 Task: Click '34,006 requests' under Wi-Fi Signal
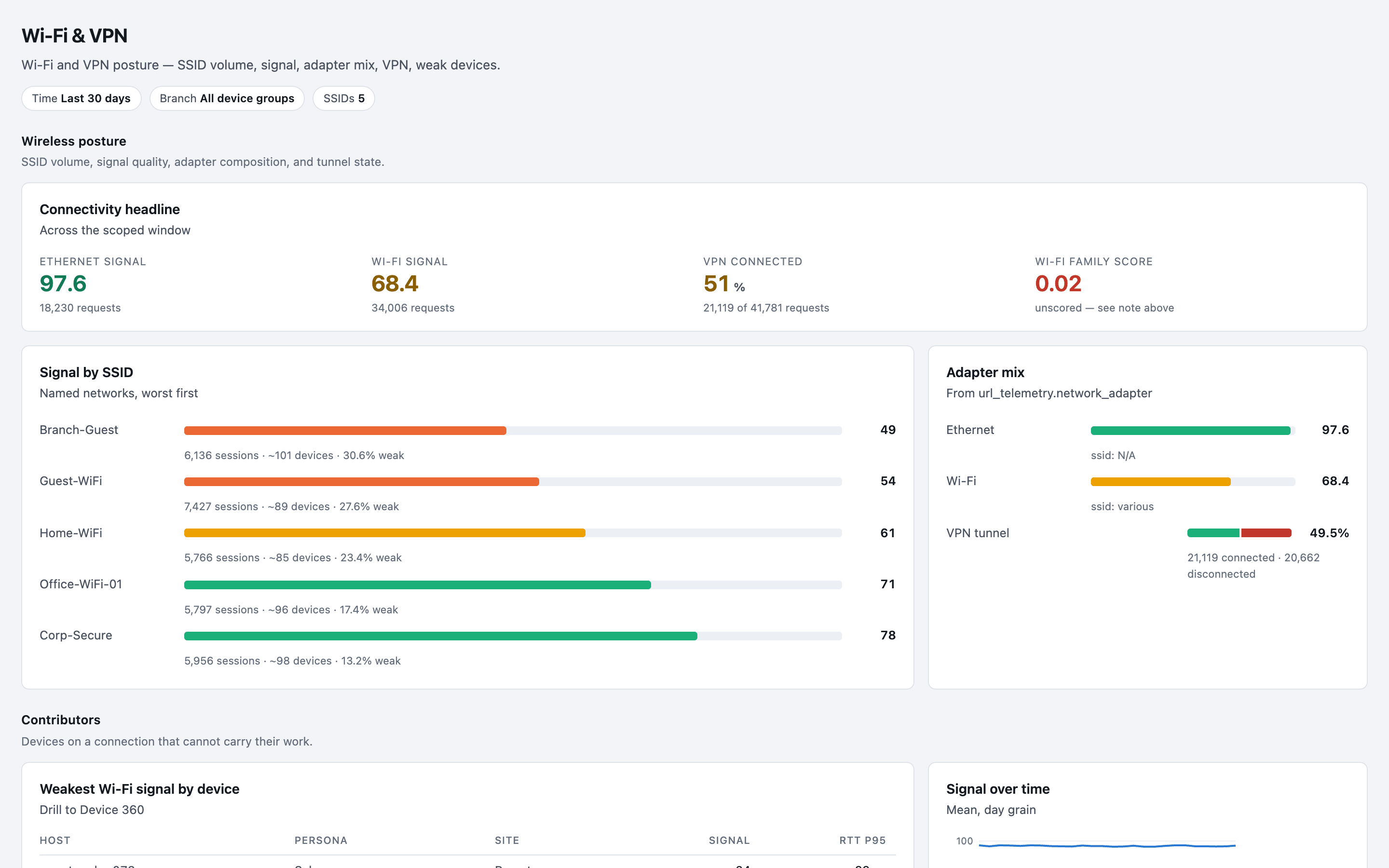(x=413, y=308)
